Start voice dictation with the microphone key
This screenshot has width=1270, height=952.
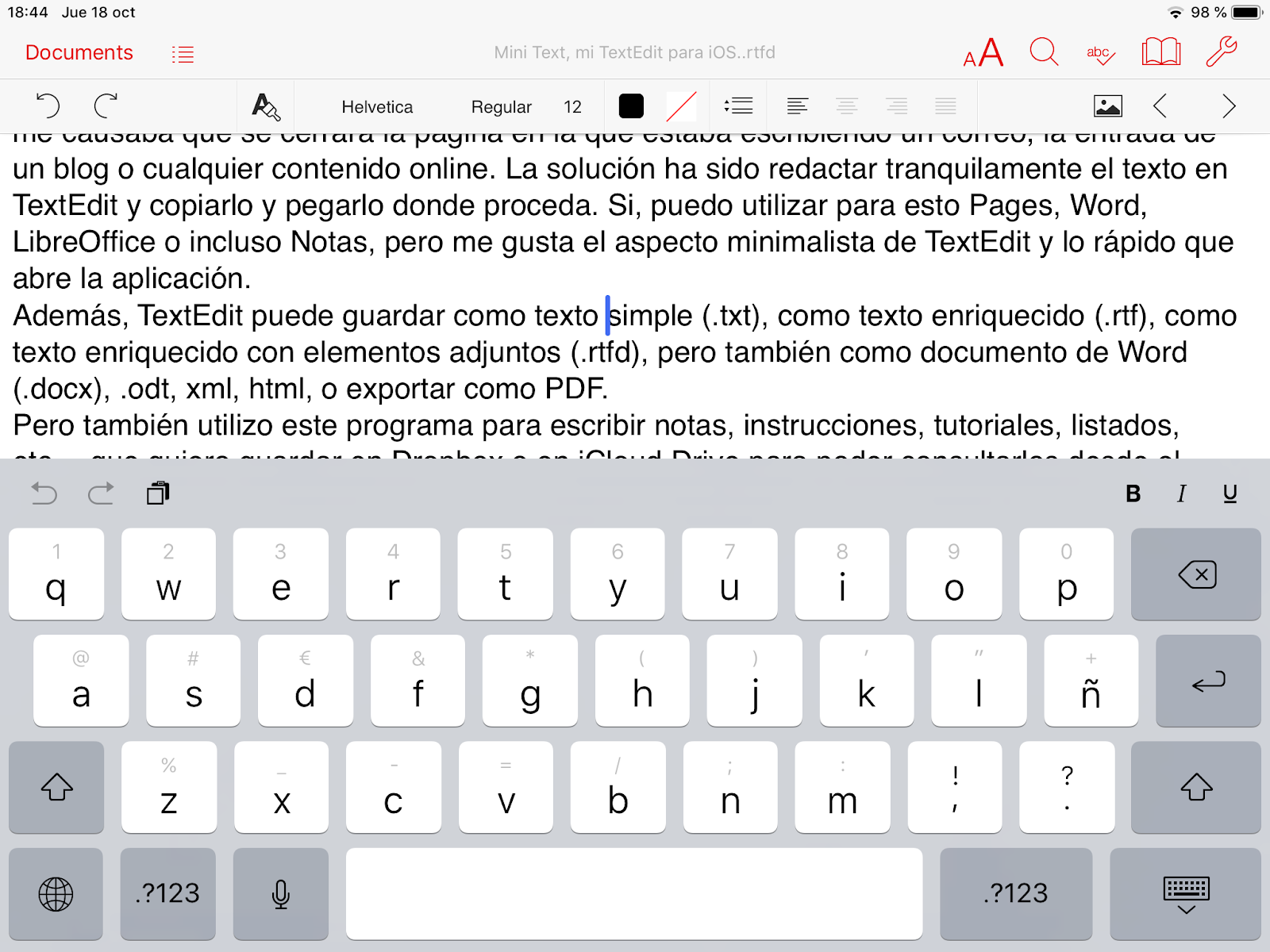[280, 893]
